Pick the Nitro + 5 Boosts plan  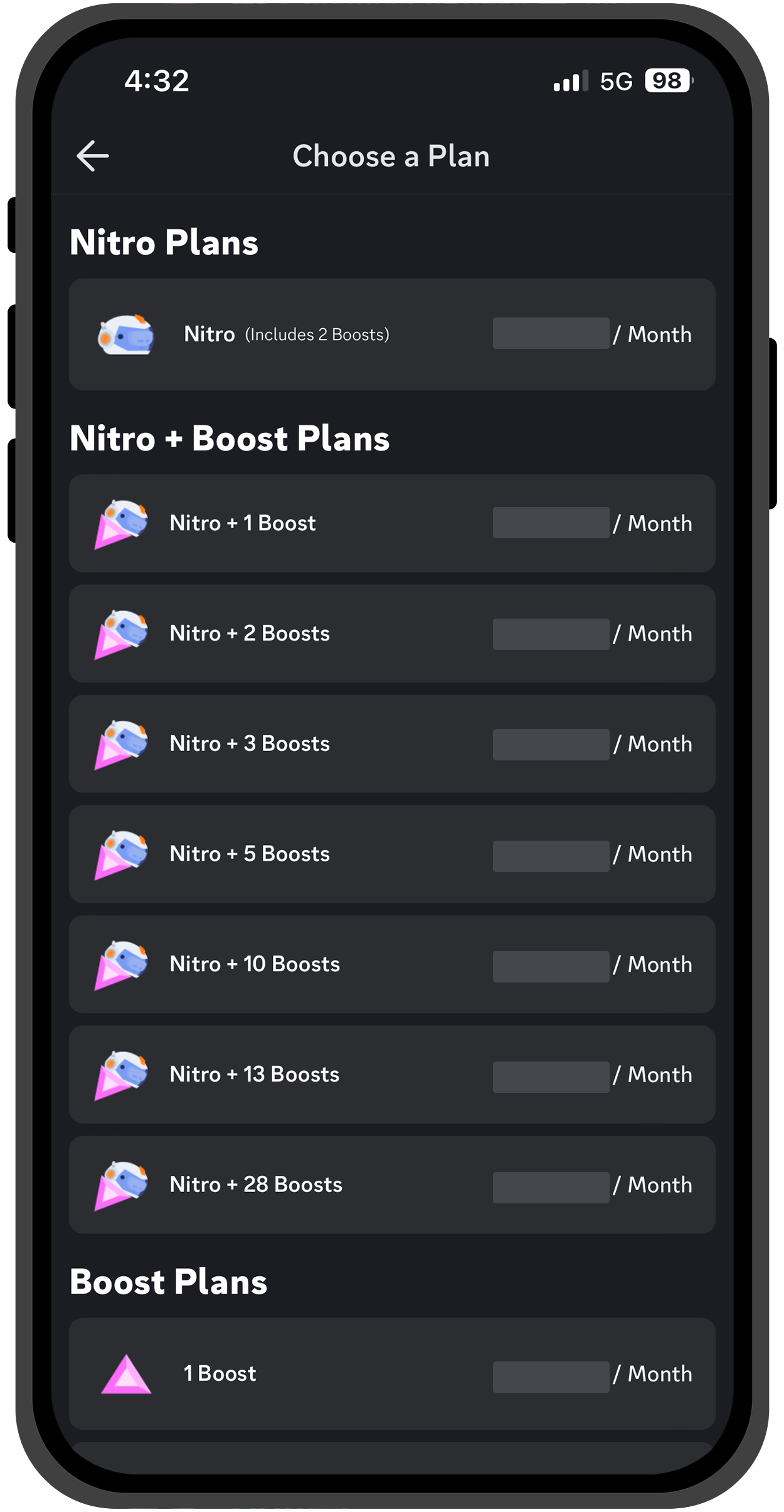pos(391,854)
